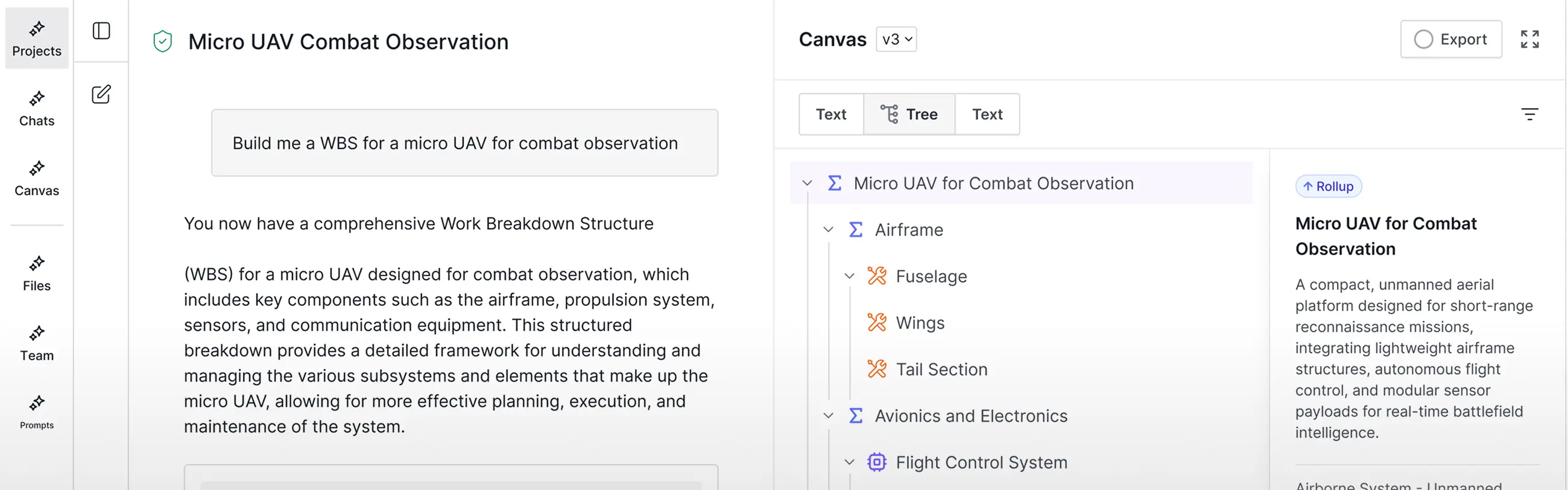This screenshot has height=490, width=1568.
Task: Open the Projects section in sidebar
Action: pos(37,39)
